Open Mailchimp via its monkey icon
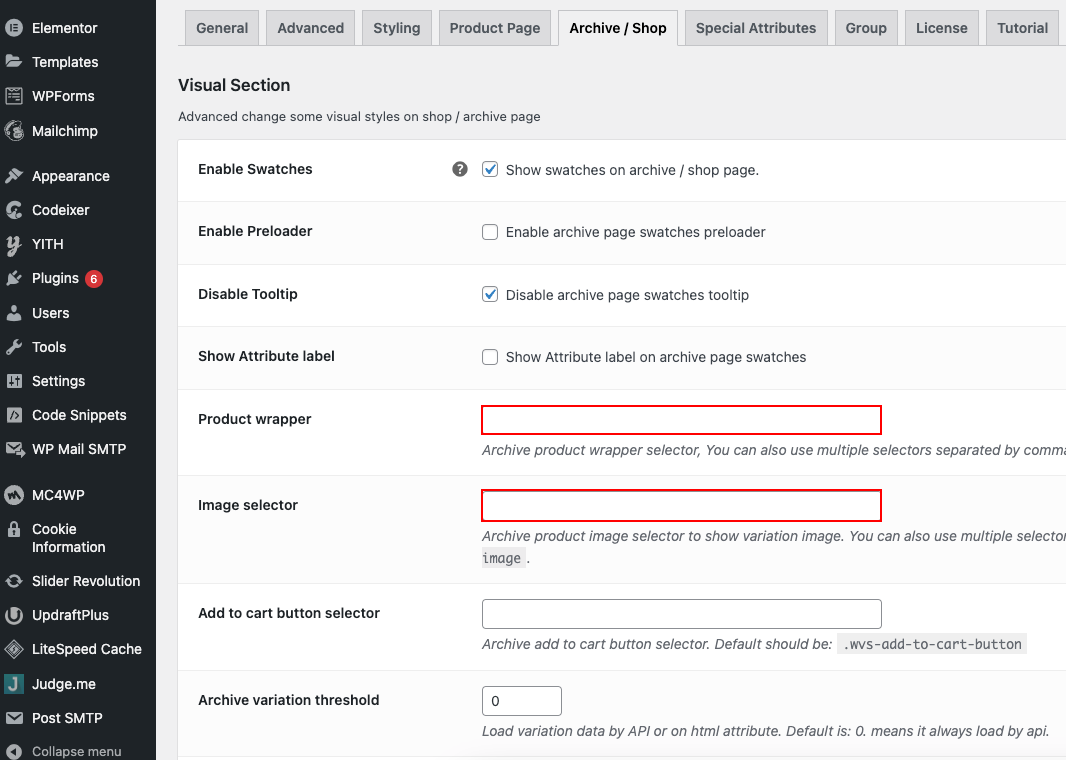Screen dimensions: 1066x760 click(x=14, y=131)
